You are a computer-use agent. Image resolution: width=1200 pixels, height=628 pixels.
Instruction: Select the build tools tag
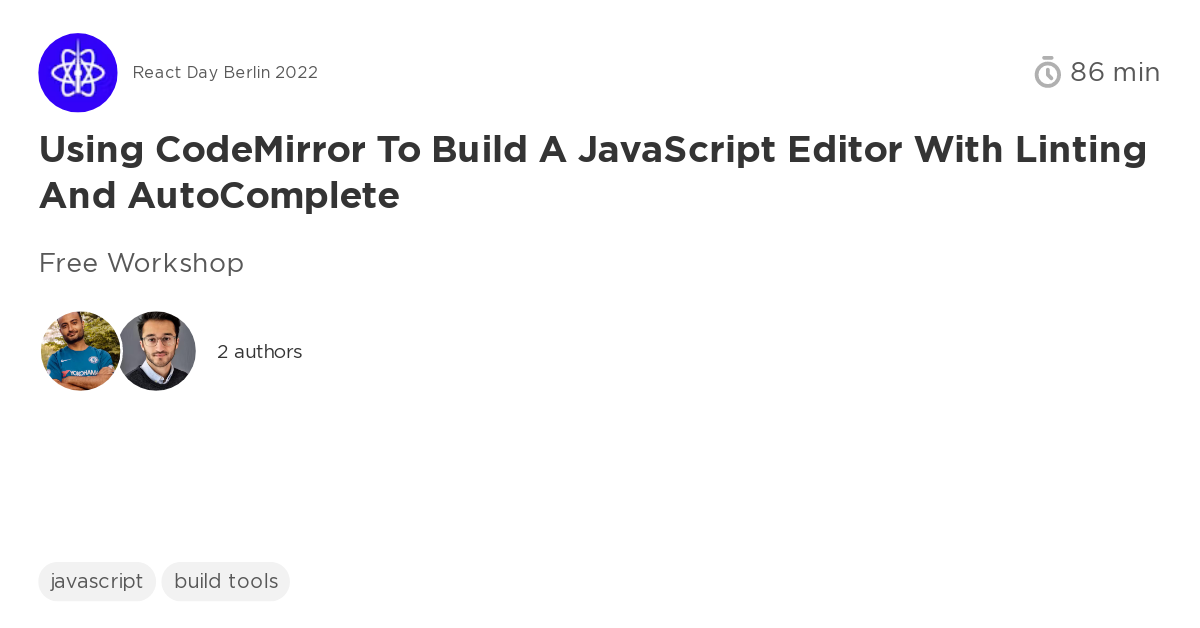coord(226,581)
